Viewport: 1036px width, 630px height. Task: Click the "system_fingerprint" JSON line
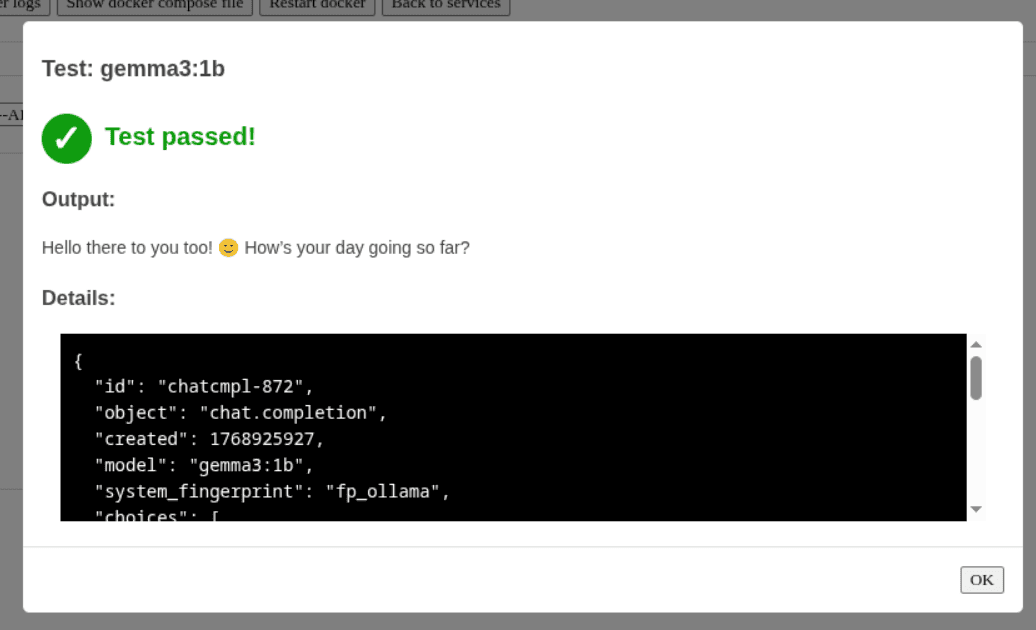tap(272, 491)
